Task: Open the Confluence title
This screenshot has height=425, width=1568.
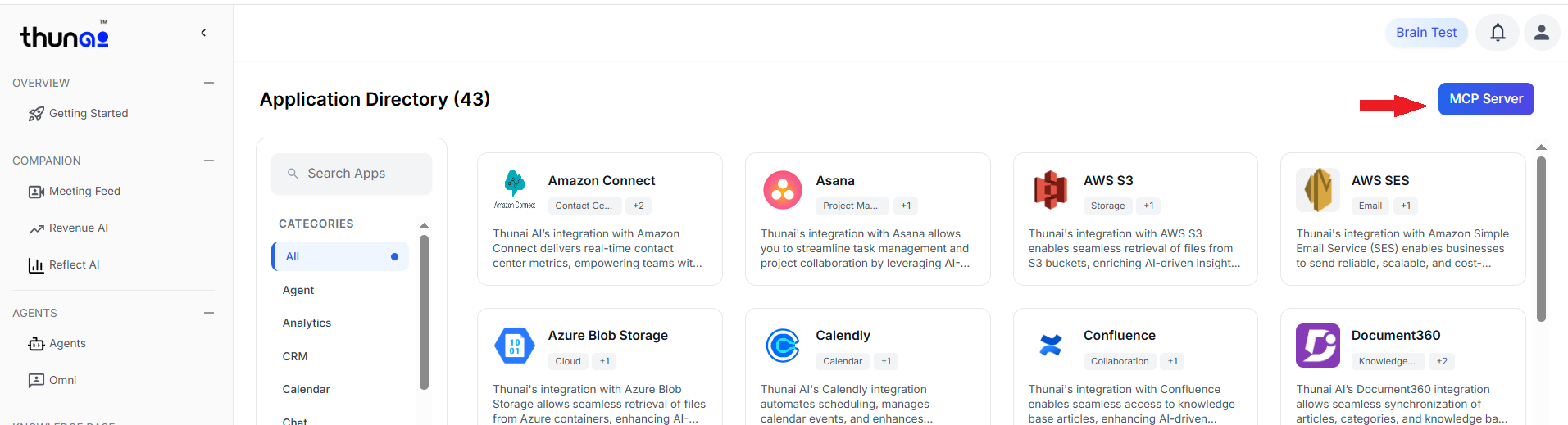Action: point(1120,336)
